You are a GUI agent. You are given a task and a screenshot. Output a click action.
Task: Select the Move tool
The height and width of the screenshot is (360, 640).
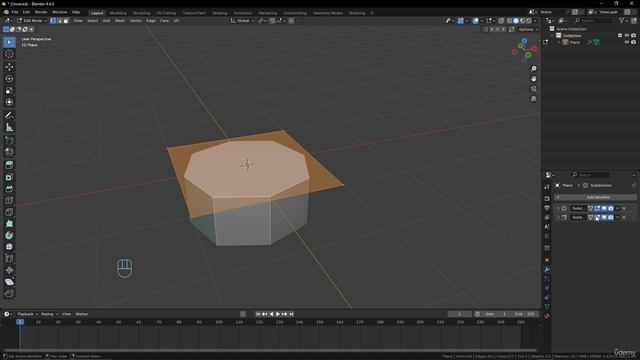(9, 67)
